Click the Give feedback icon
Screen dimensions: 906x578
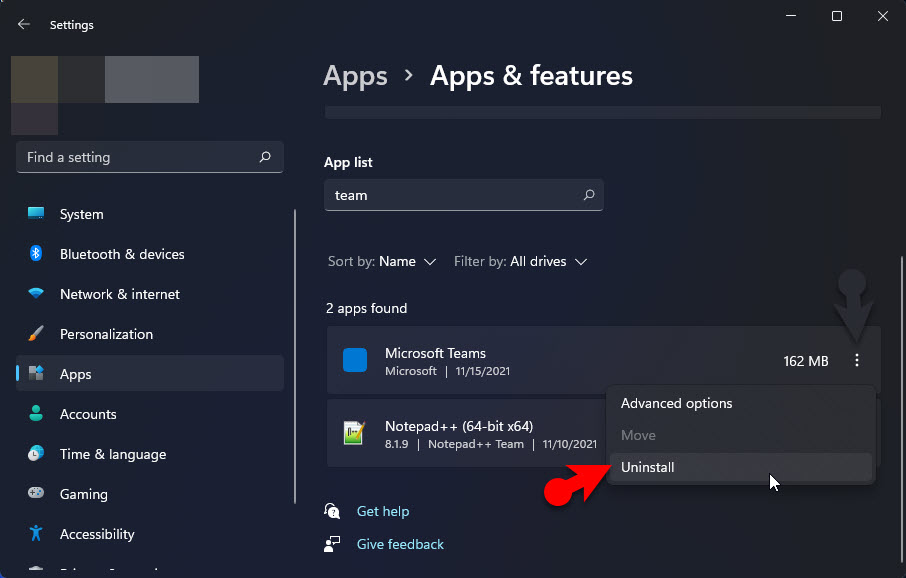(332, 544)
